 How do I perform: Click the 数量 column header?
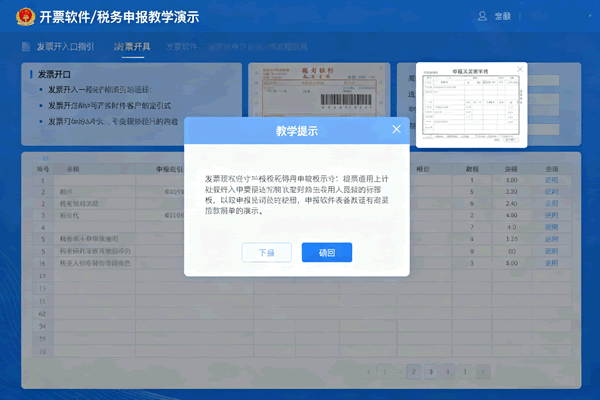click(472, 169)
